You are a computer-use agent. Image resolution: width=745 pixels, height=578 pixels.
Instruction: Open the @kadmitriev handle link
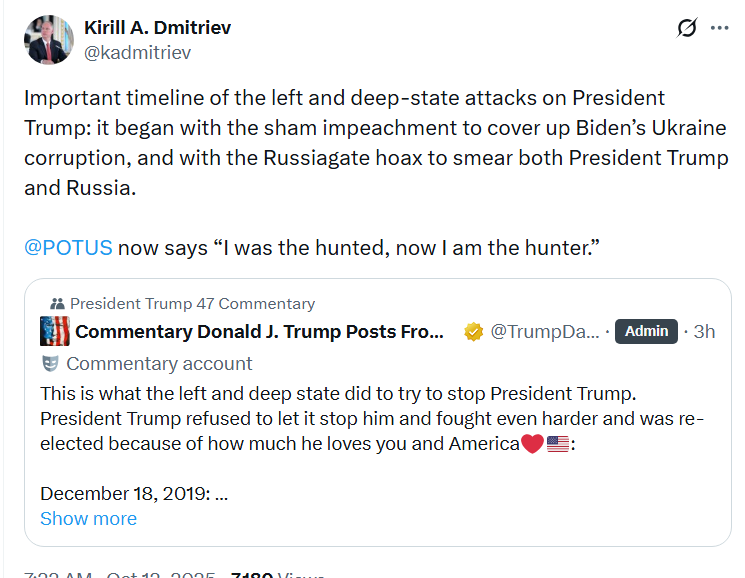tap(137, 52)
